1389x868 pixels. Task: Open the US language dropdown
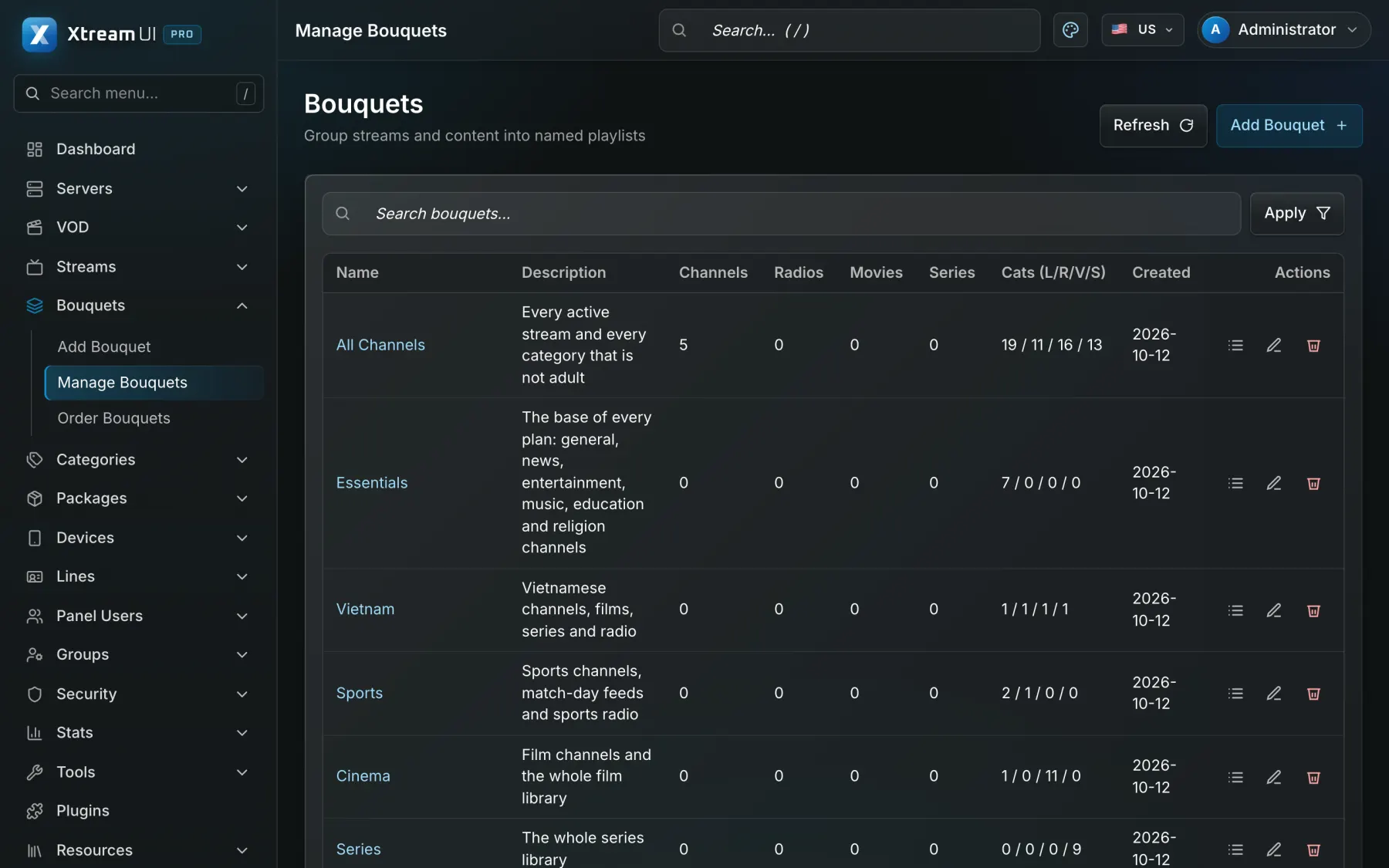pyautogui.click(x=1142, y=30)
